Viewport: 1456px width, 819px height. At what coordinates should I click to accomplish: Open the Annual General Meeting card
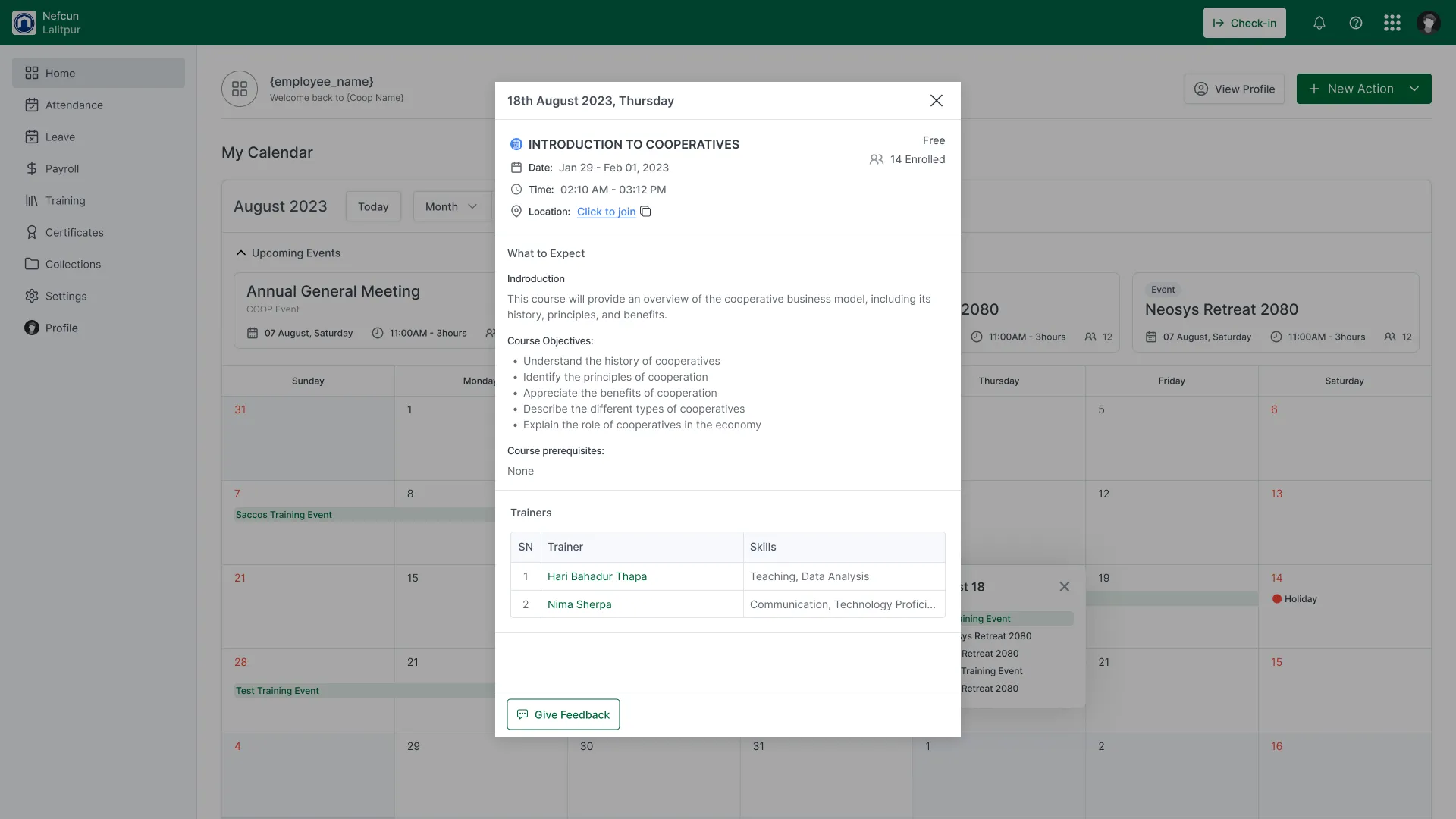[x=364, y=311]
